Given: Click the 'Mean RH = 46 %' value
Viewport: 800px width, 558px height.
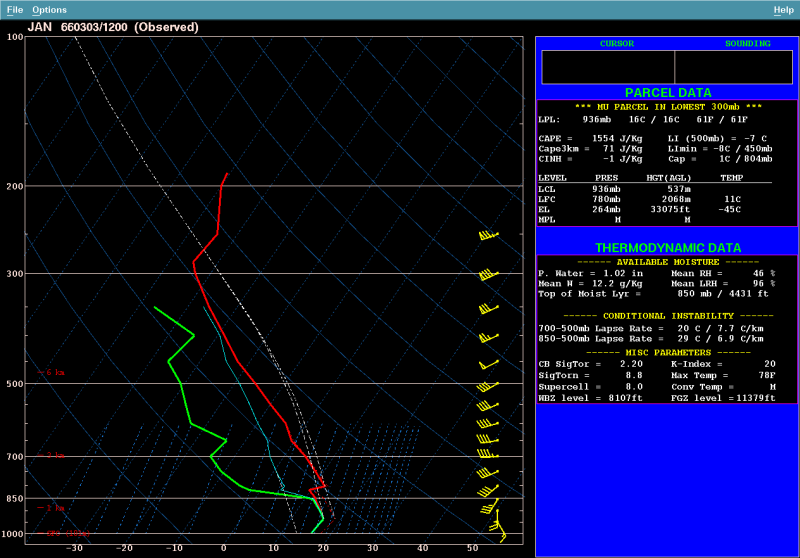Looking at the screenshot, I should coord(723,273).
